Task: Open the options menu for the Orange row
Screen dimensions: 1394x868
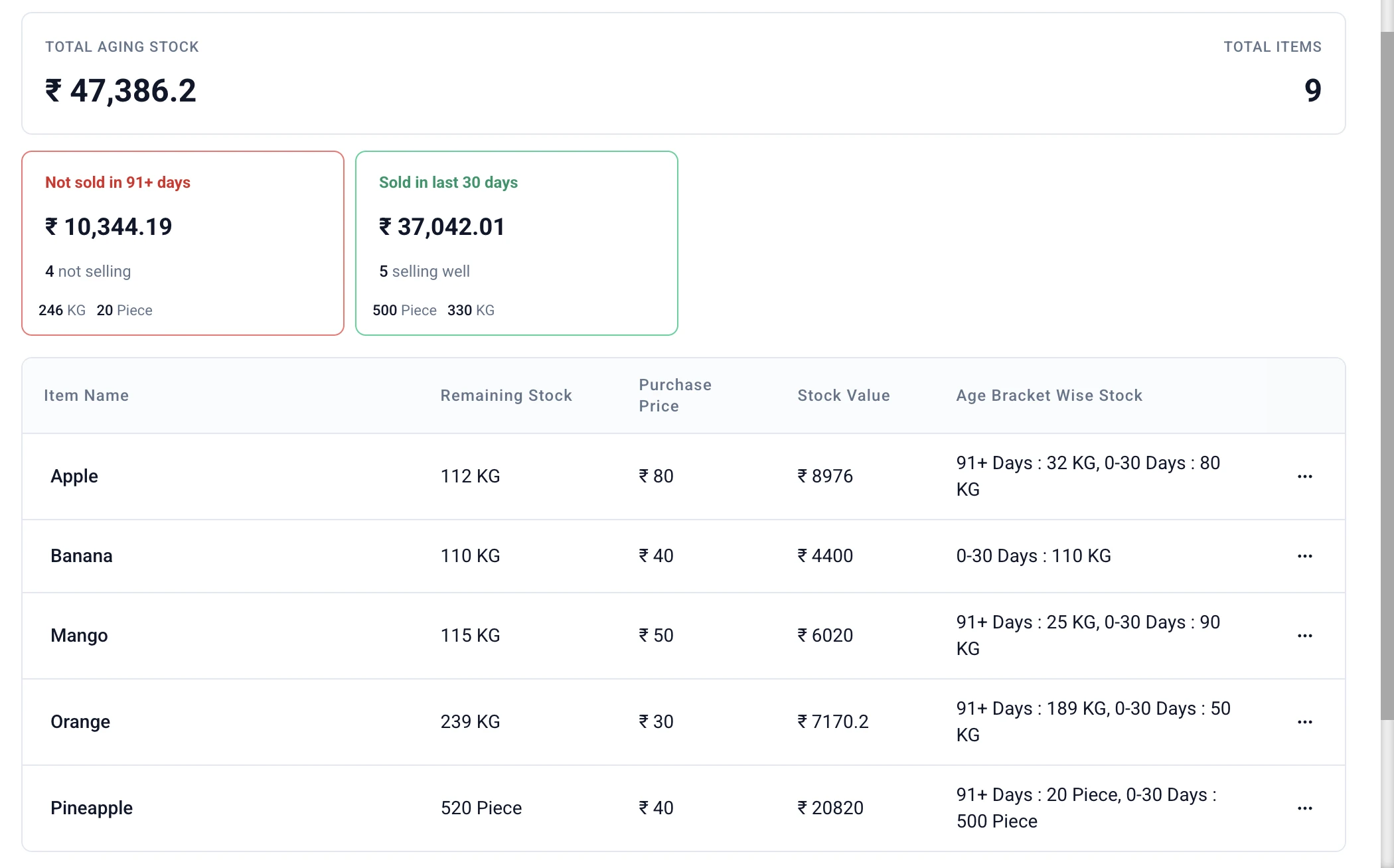Action: pos(1305,722)
